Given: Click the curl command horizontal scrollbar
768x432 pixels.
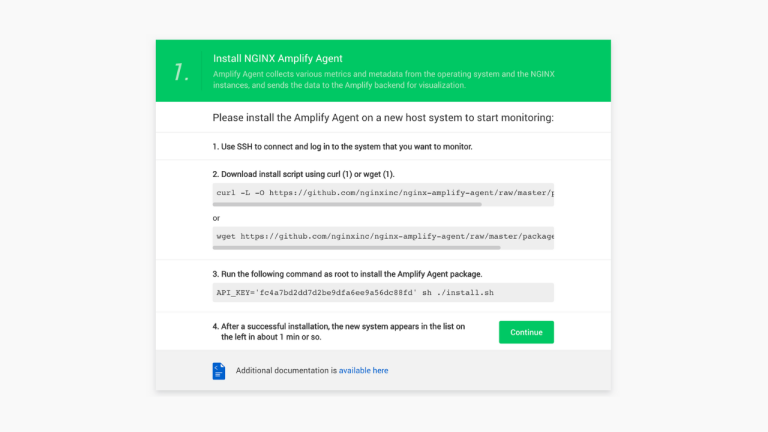Looking at the screenshot, I should pyautogui.click(x=347, y=204).
